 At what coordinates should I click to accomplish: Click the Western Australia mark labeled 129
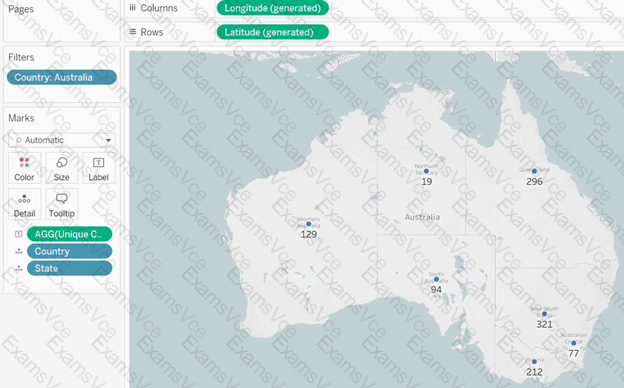pyautogui.click(x=308, y=224)
